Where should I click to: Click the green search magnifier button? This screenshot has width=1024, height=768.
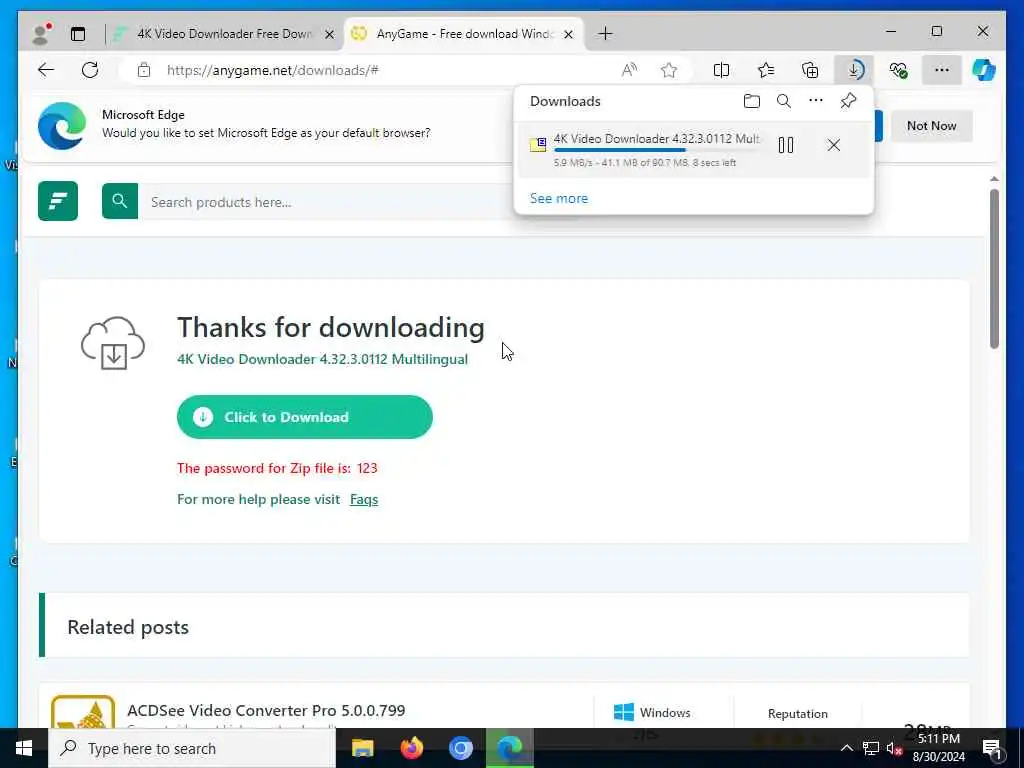point(120,201)
